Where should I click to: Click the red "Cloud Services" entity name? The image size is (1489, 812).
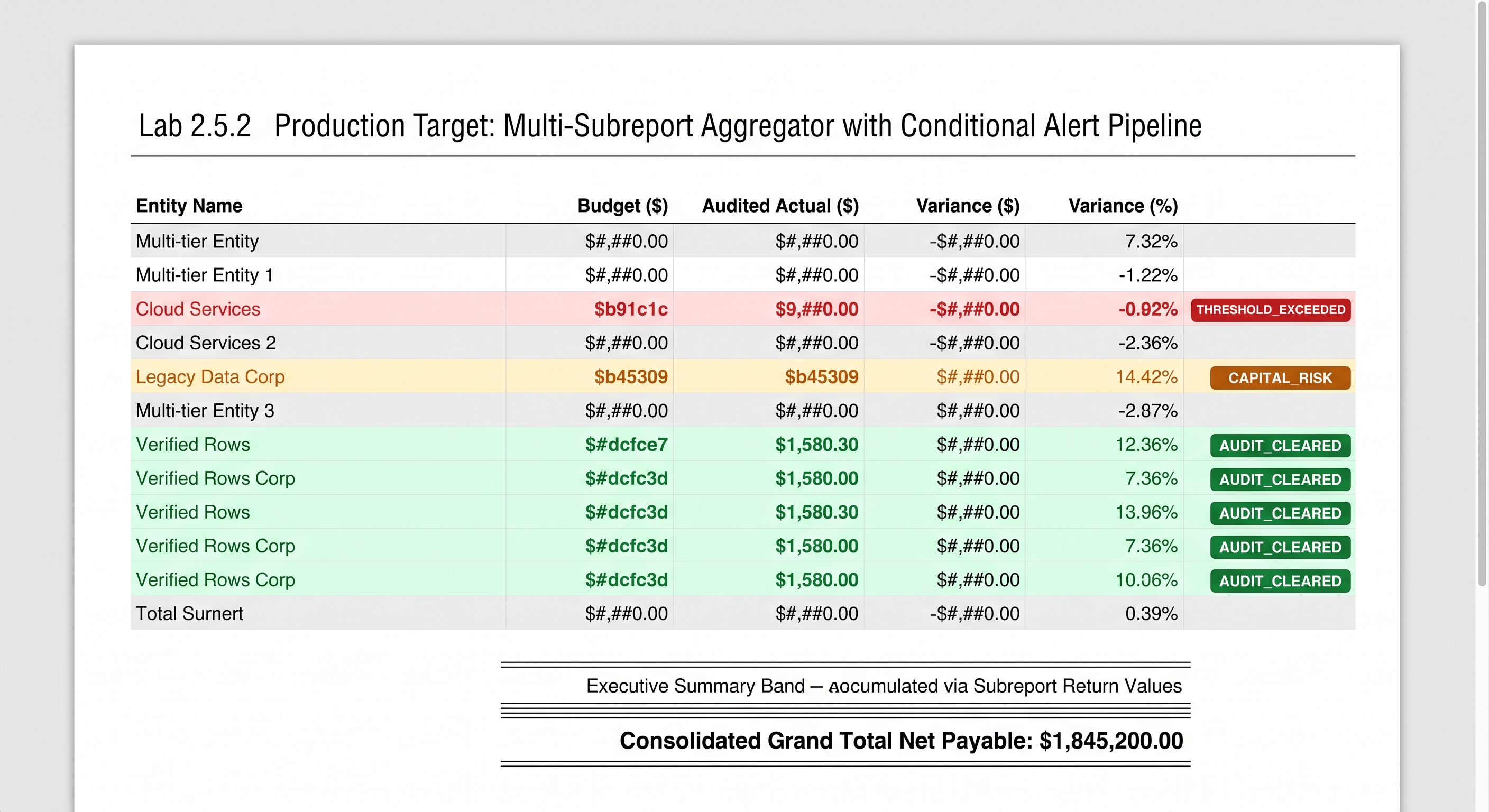(x=198, y=309)
